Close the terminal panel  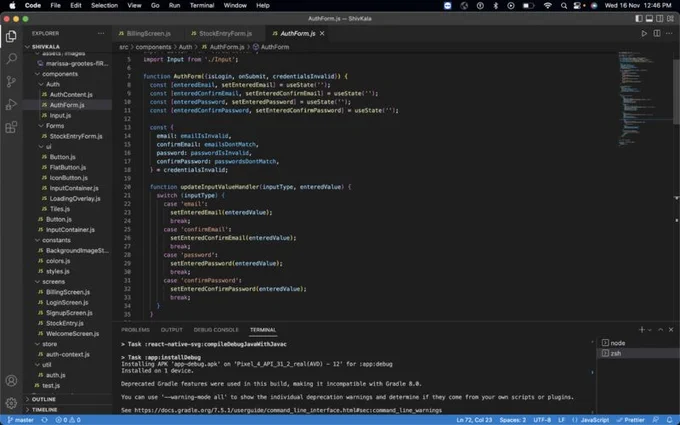671,330
